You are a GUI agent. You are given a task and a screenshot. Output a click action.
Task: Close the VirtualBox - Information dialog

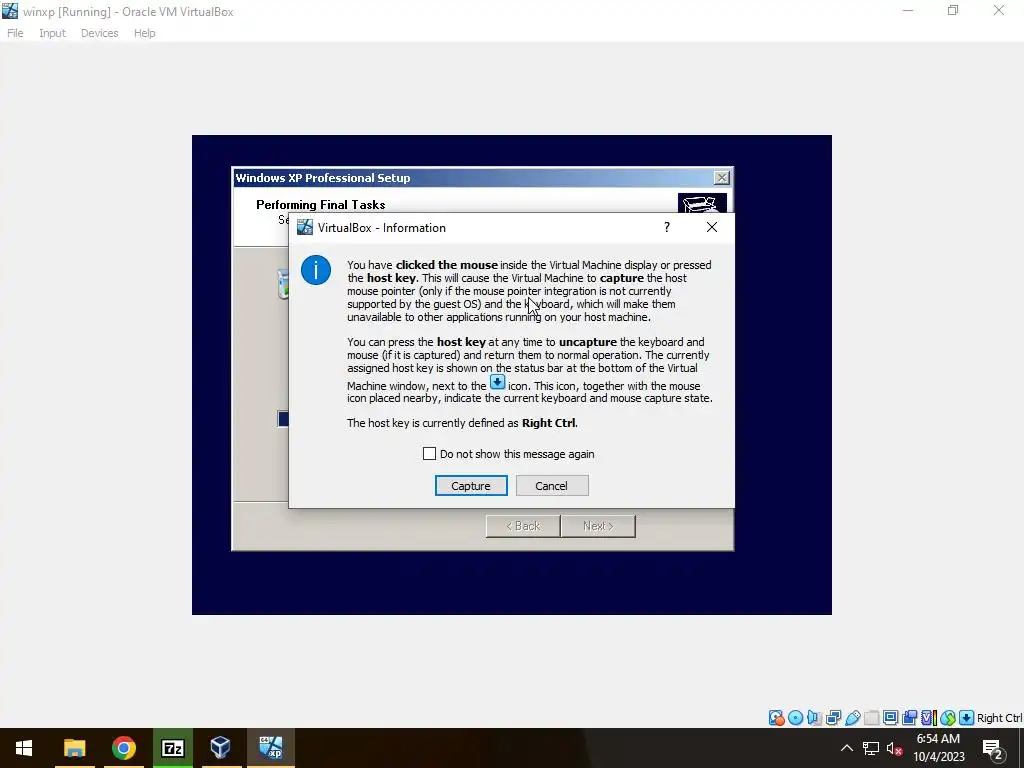(712, 227)
